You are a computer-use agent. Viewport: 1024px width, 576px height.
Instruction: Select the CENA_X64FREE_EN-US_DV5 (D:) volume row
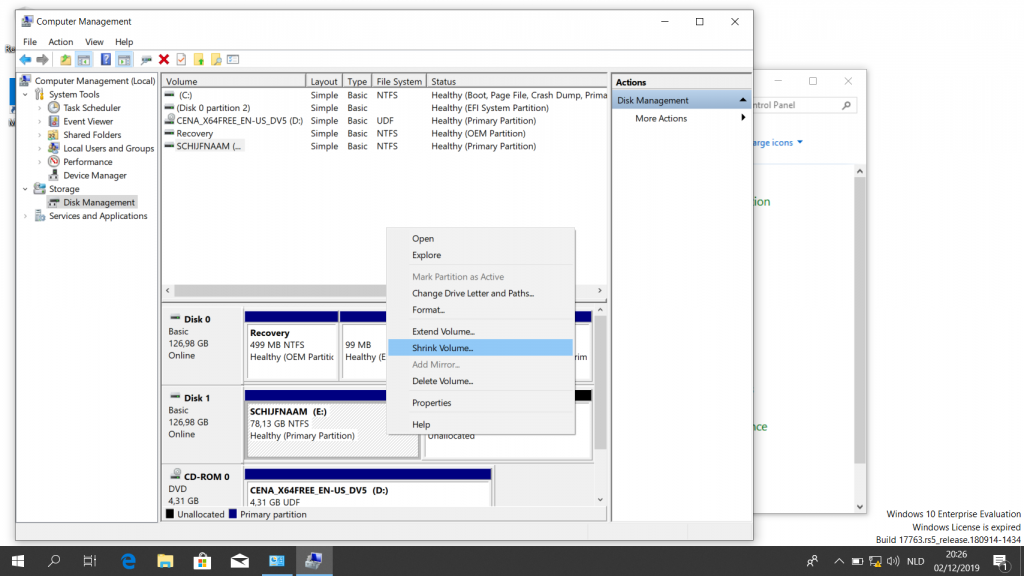(x=385, y=121)
